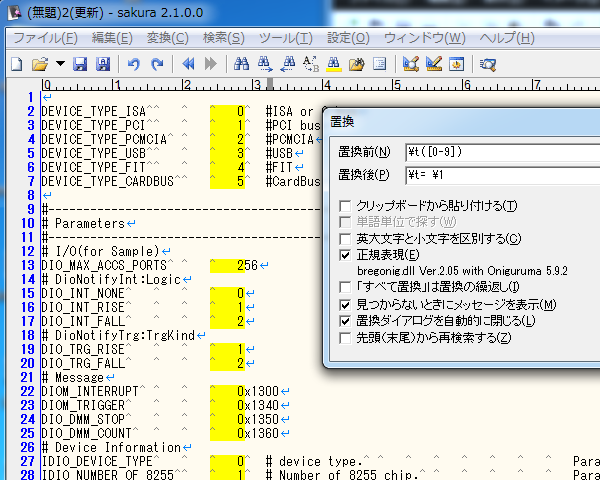Click the ruler and pencil type settings icon
The height and width of the screenshot is (480, 600).
click(x=434, y=64)
